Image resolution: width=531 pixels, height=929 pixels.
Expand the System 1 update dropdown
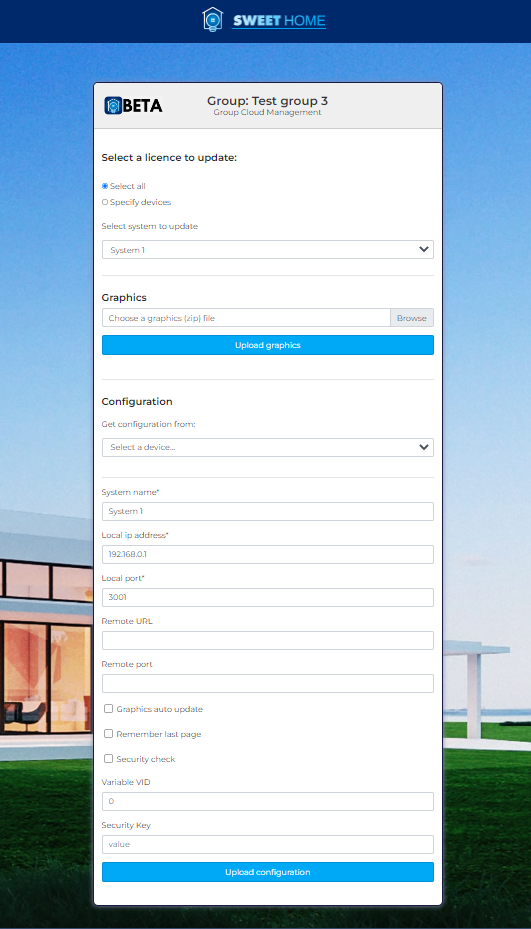point(268,249)
